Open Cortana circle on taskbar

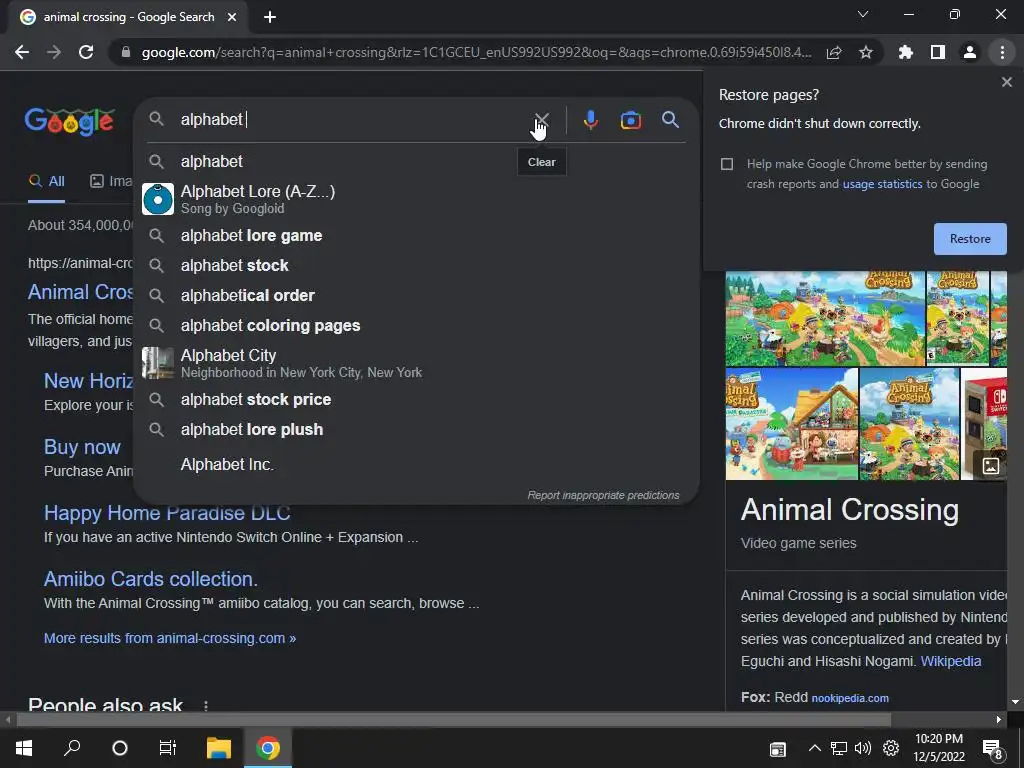tap(120, 748)
